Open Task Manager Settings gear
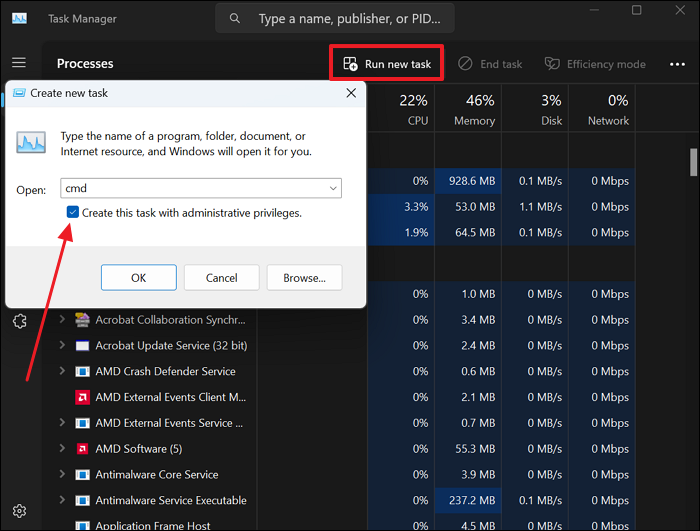 pyautogui.click(x=19, y=513)
